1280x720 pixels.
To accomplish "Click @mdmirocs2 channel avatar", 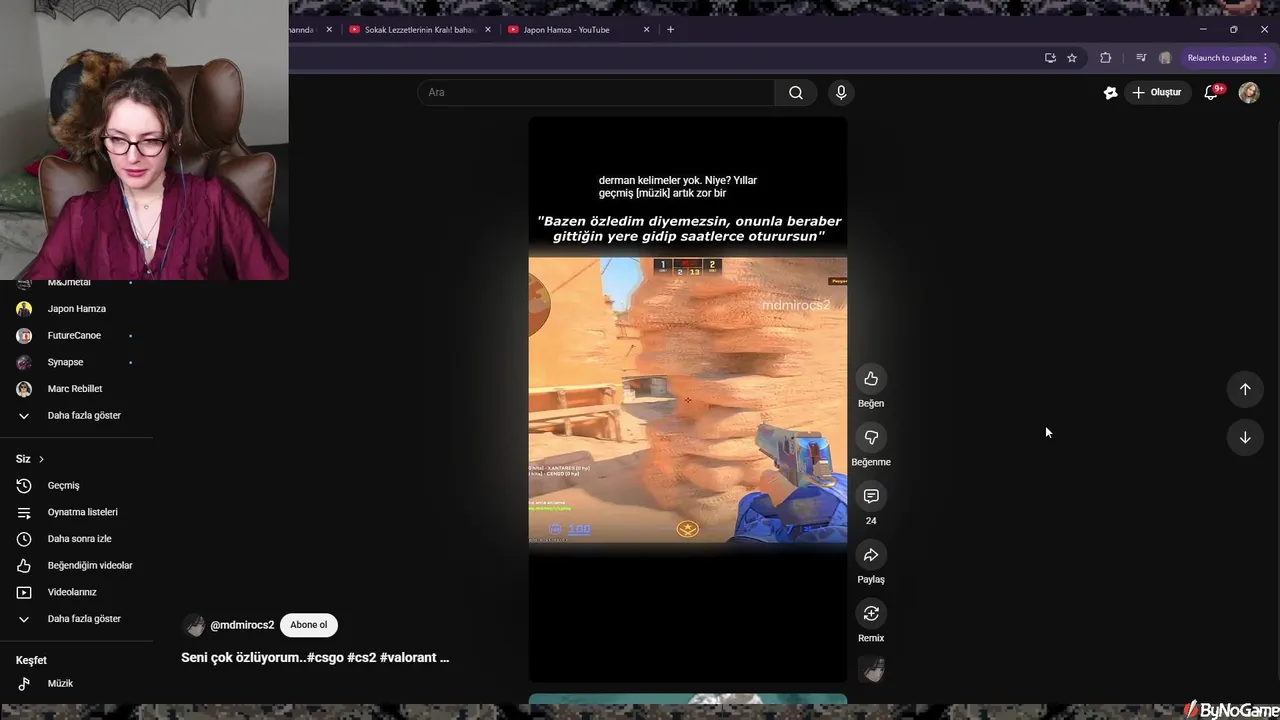I will tap(194, 626).
